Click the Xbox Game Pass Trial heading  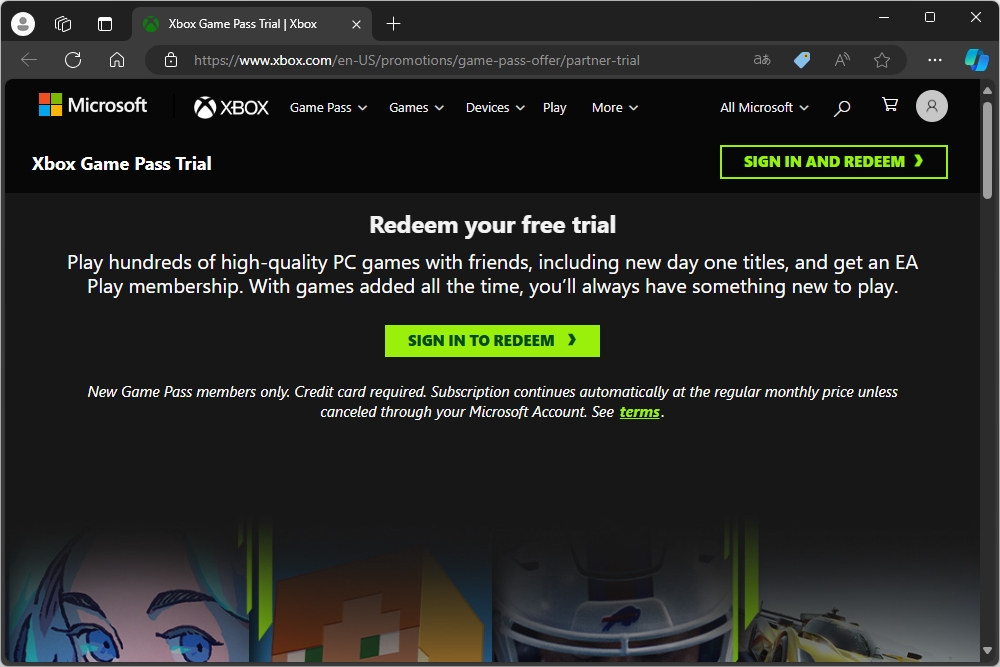point(121,164)
